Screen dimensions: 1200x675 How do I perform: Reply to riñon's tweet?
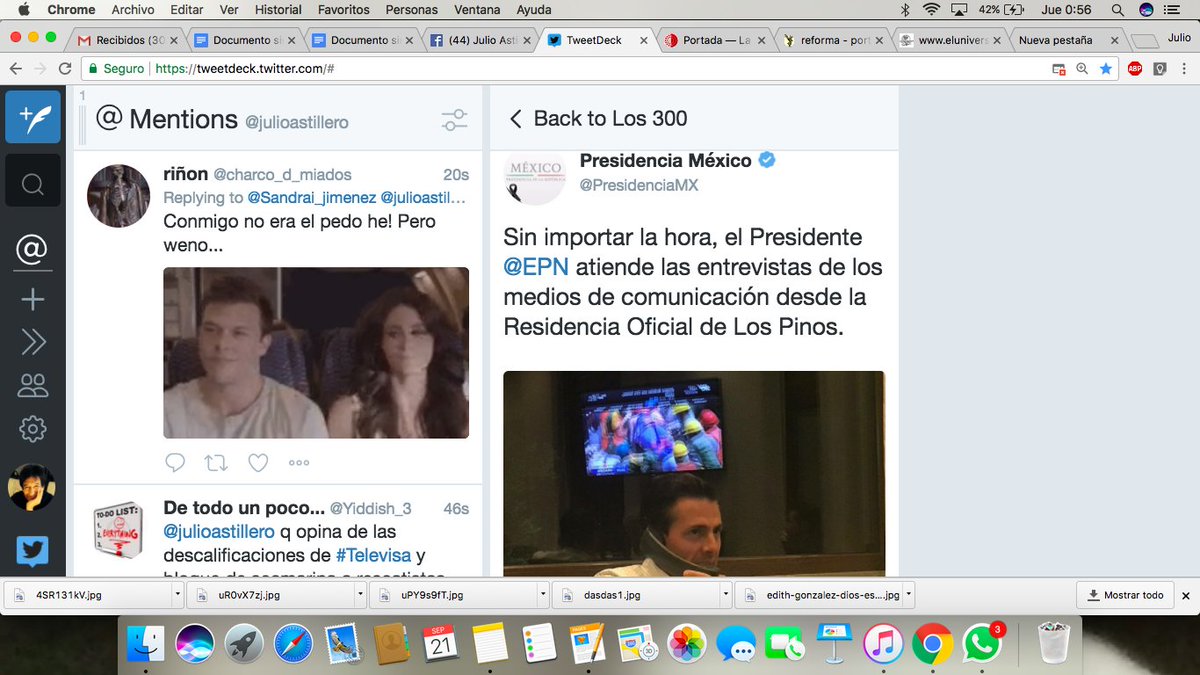176,462
